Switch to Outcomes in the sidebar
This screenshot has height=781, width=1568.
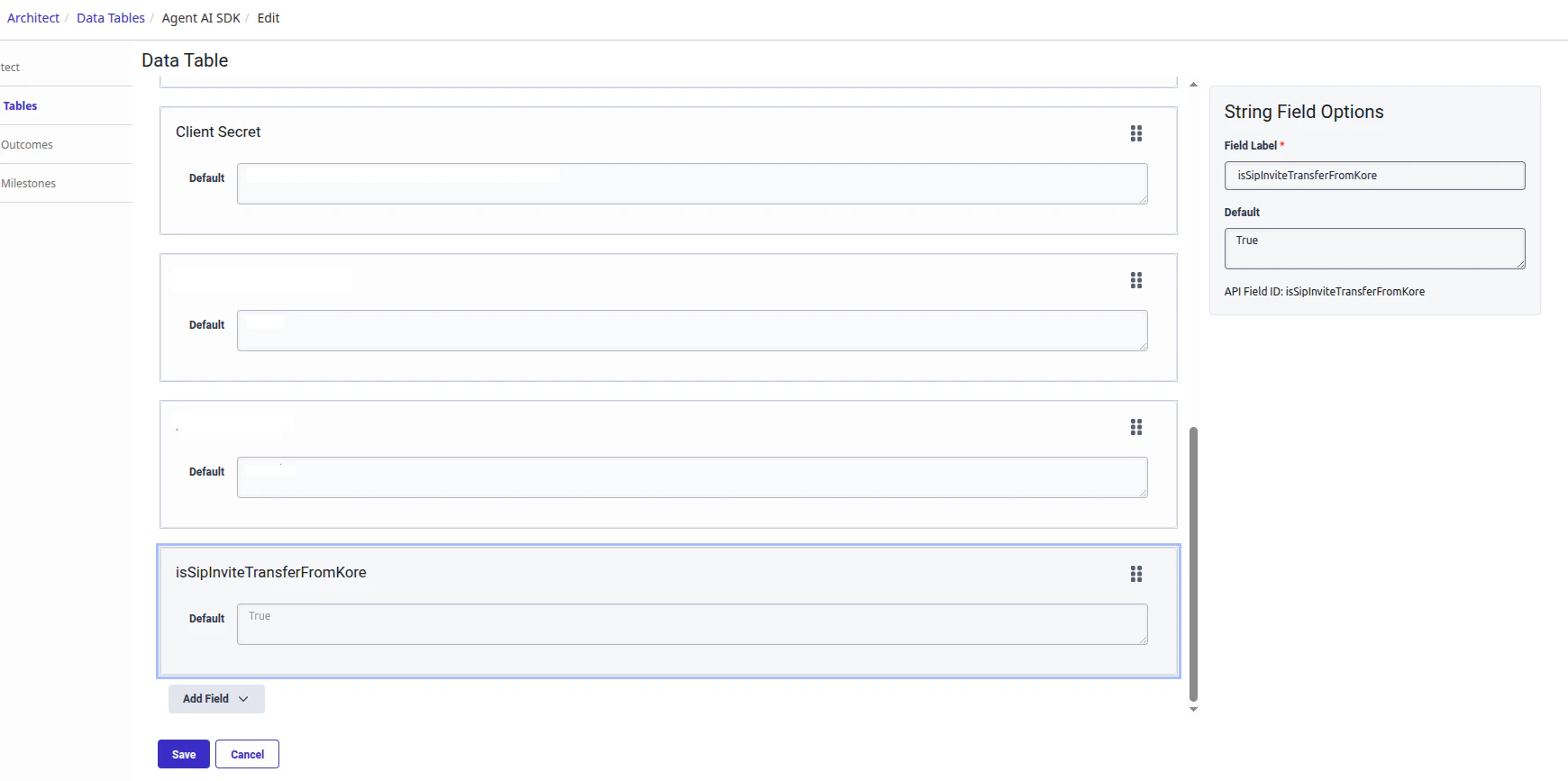[x=27, y=144]
